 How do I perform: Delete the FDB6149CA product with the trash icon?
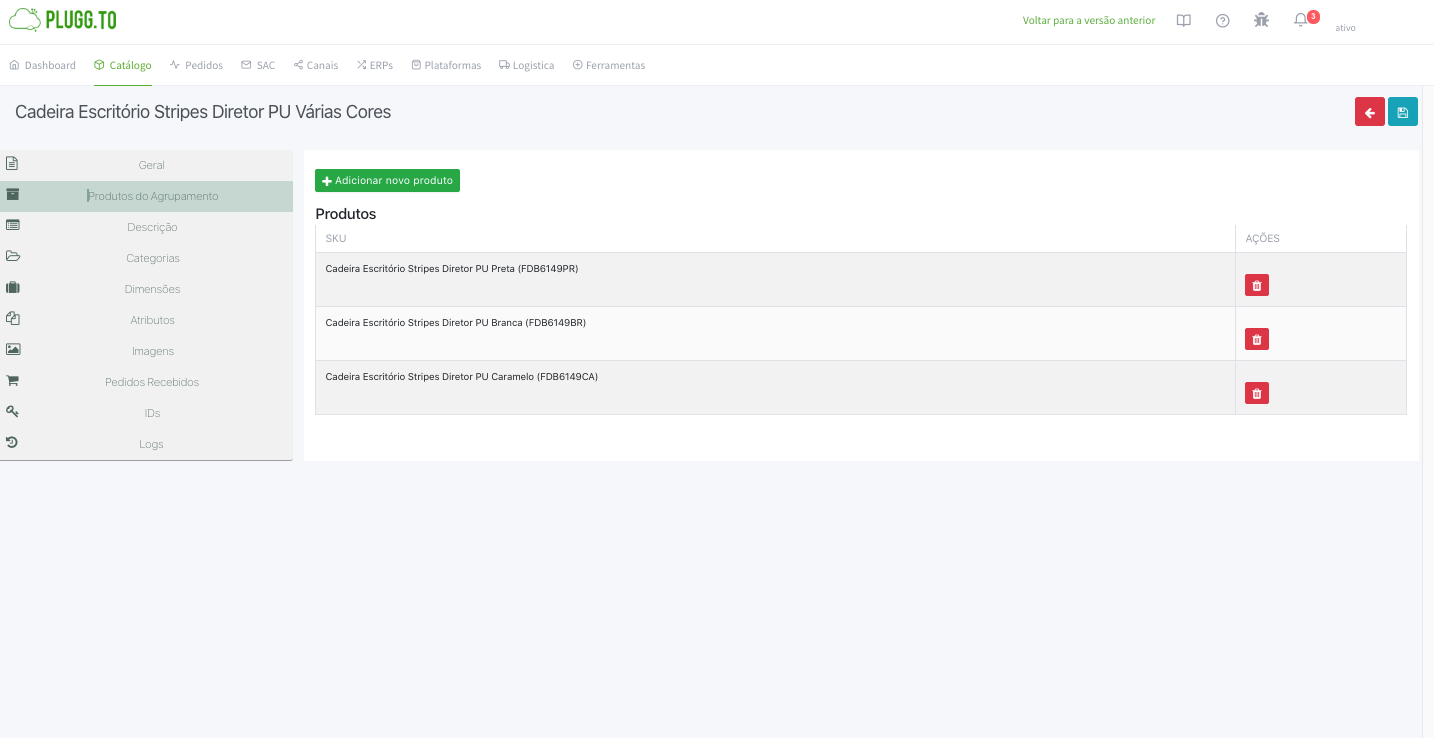pyautogui.click(x=1256, y=393)
